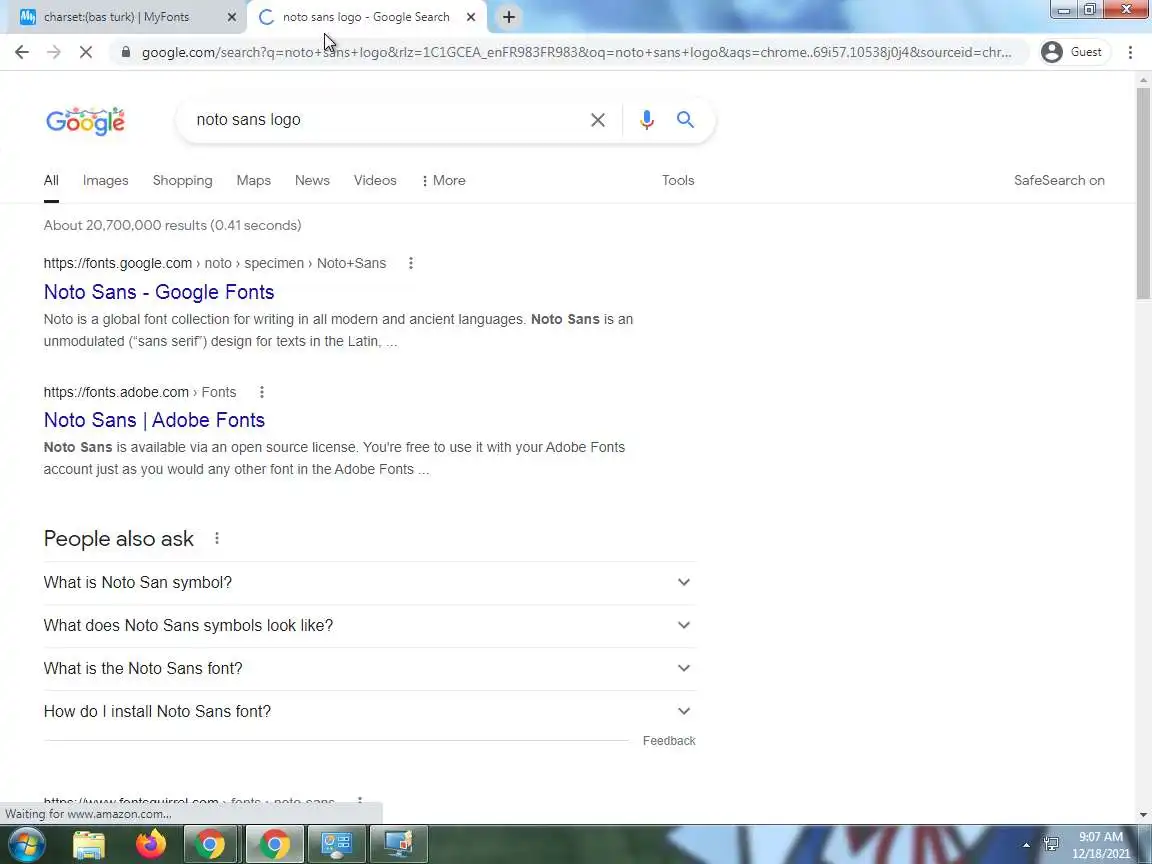Close the noto sans logo Google Search tab
Viewport: 1152px width, 864px height.
[x=471, y=17]
